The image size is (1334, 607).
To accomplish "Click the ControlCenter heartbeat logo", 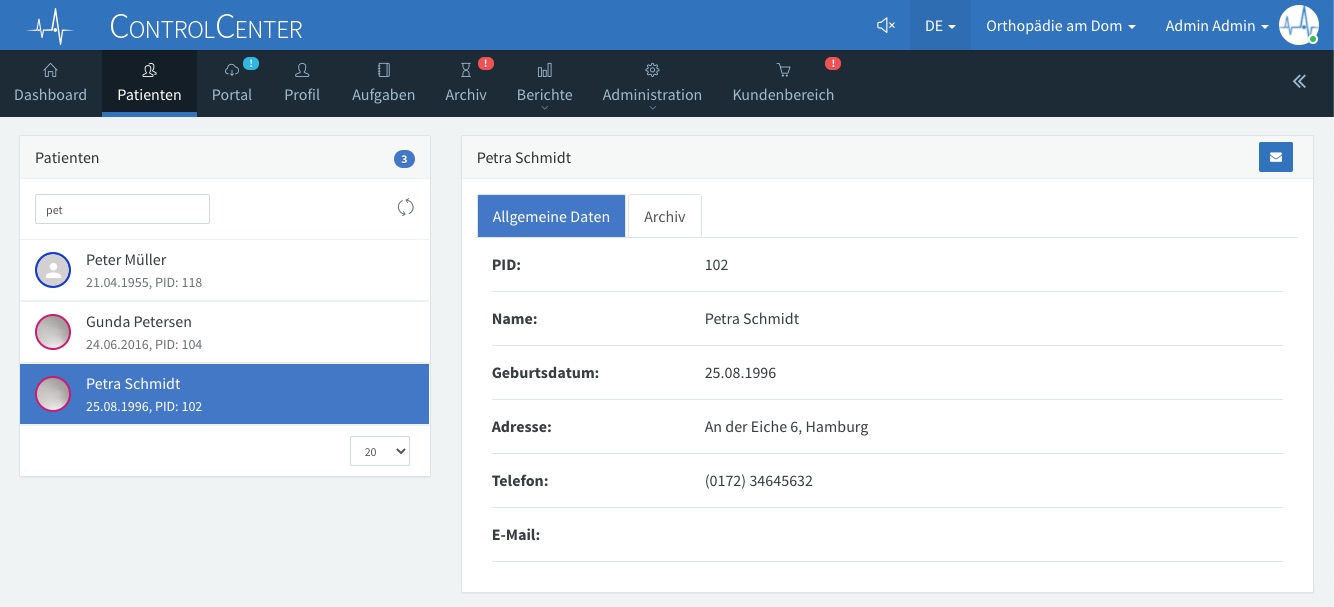I will click(x=51, y=26).
